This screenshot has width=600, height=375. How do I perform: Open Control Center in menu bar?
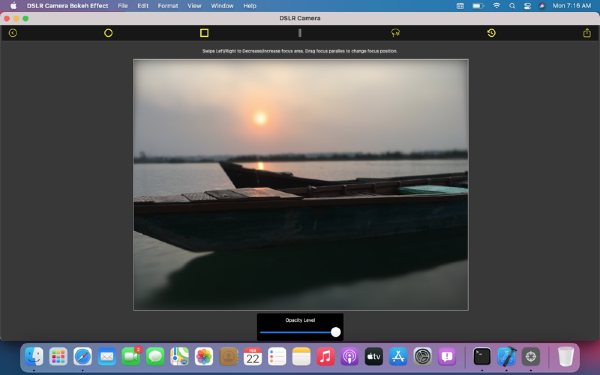tap(527, 6)
